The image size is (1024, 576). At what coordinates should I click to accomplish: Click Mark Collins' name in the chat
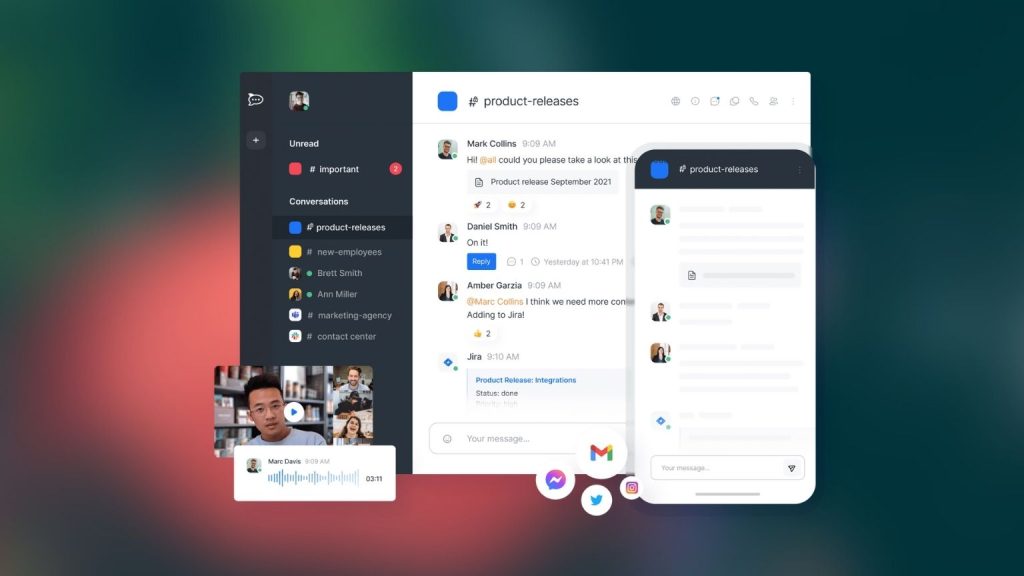(492, 144)
